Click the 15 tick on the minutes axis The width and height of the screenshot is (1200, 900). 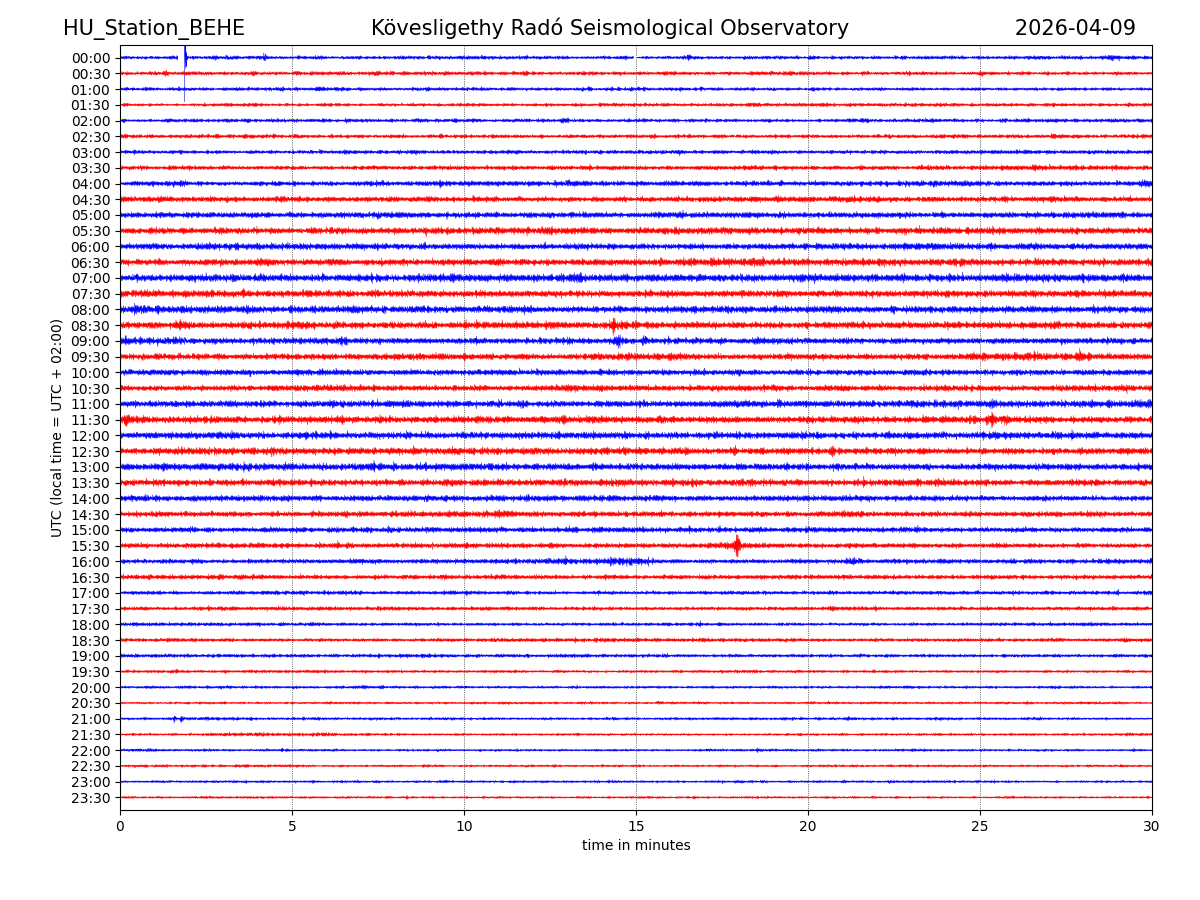636,826
